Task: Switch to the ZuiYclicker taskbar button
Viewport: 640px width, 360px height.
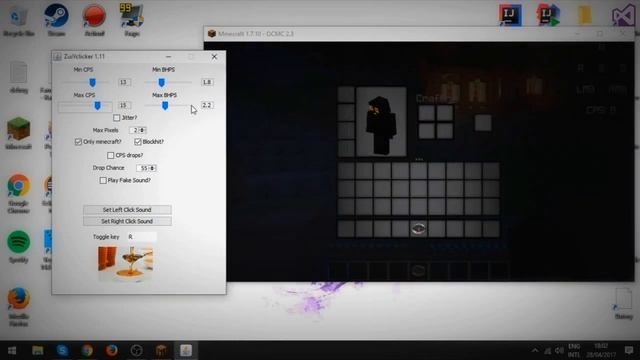Action: tap(186, 350)
